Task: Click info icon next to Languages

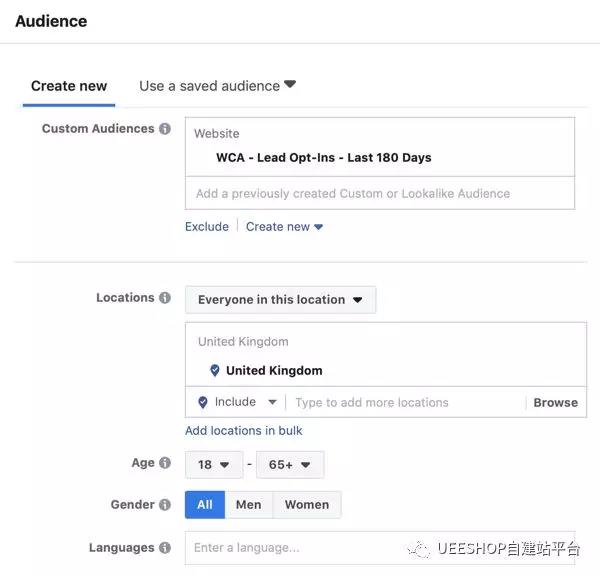Action: tap(165, 548)
